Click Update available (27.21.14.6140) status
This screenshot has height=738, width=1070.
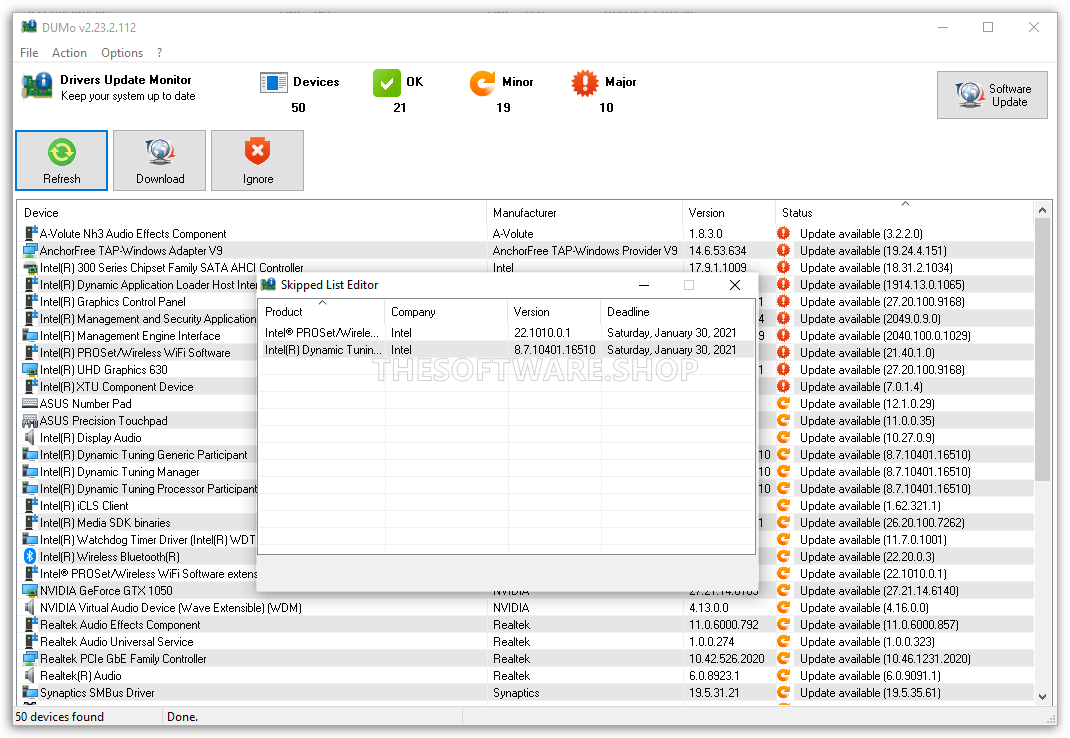click(x=879, y=591)
